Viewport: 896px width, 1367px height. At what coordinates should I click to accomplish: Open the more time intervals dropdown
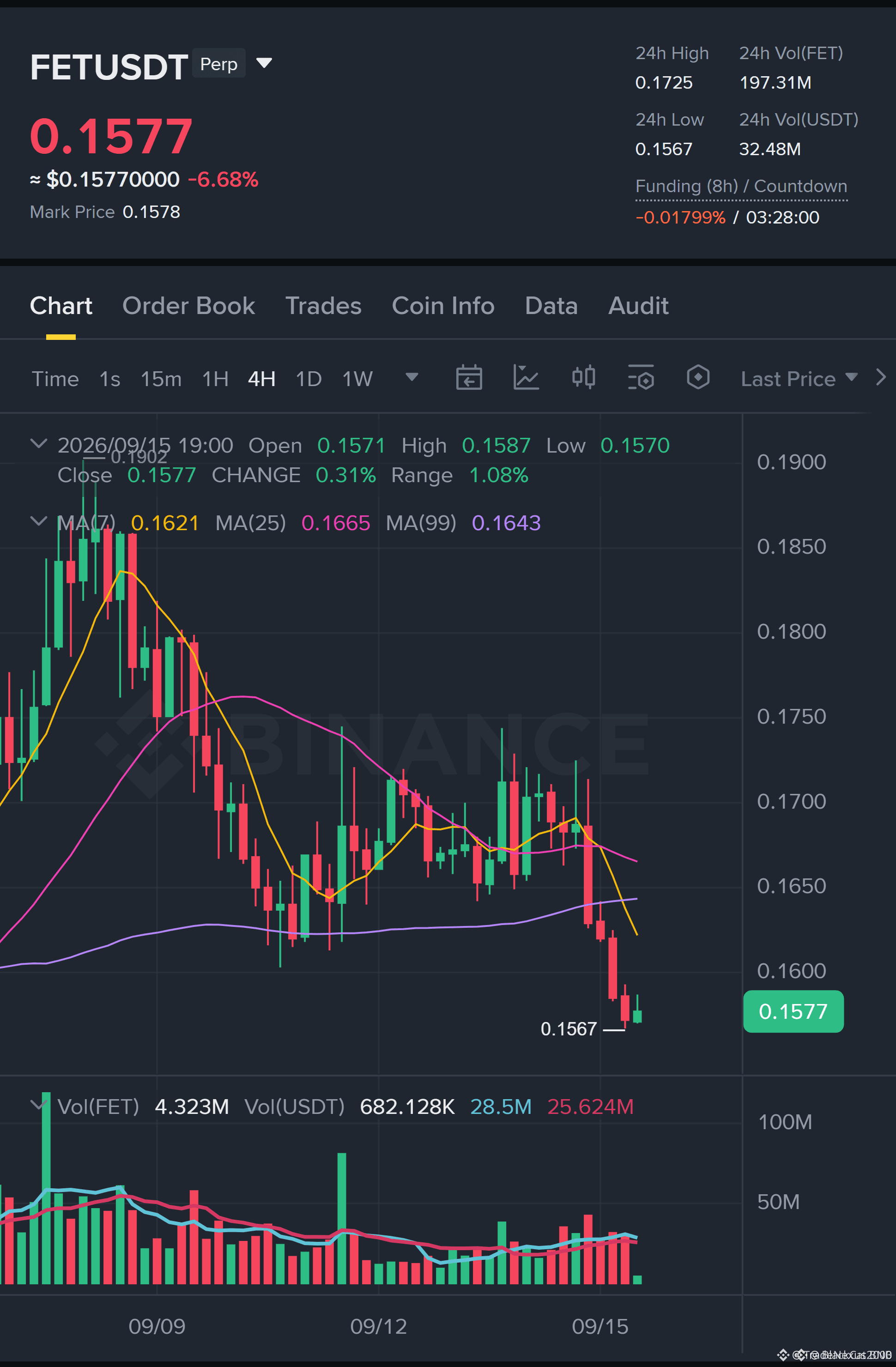click(411, 377)
